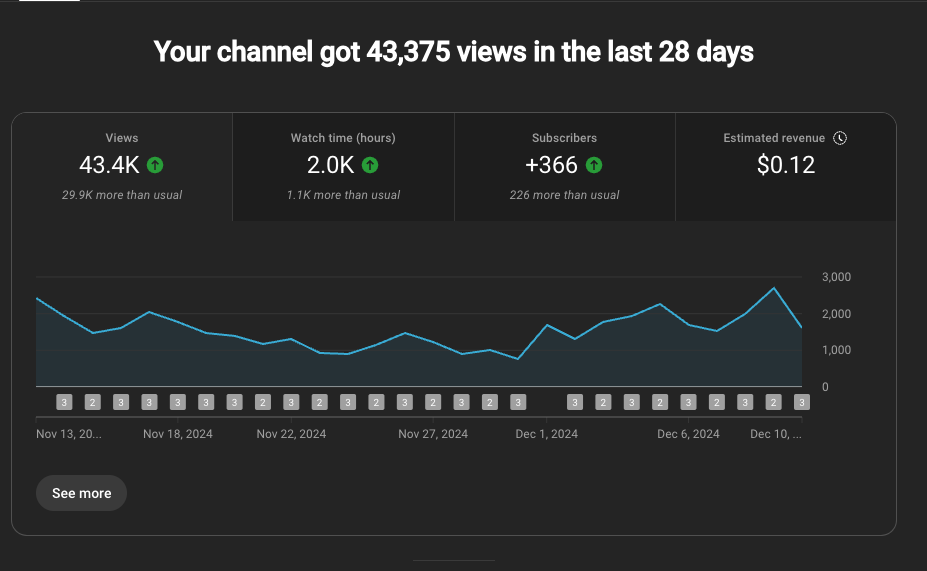Viewport: 927px width, 571px height.
Task: Select the first video marker after the gap
Action: (575, 402)
